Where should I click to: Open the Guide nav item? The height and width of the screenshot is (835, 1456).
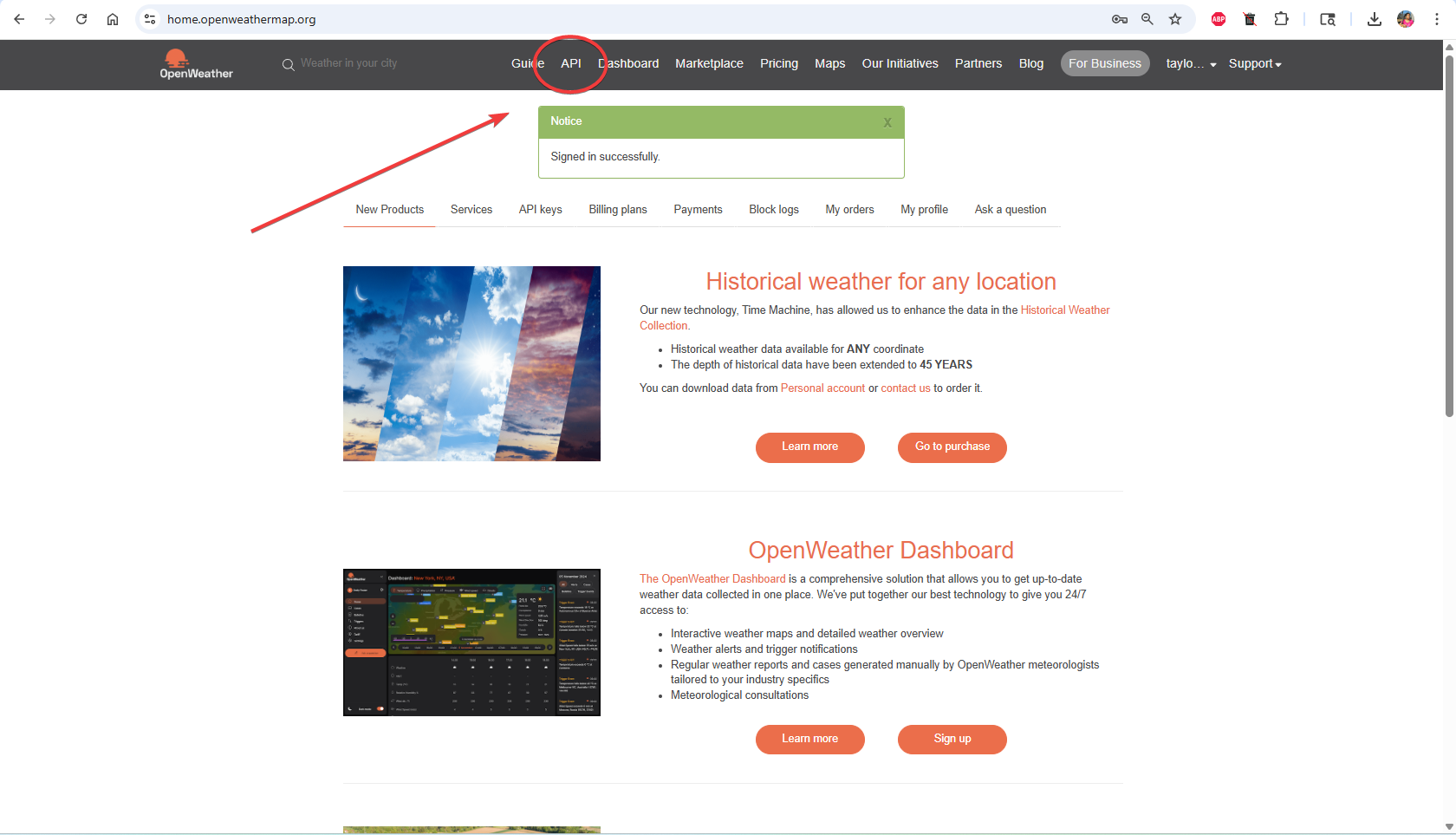point(528,63)
